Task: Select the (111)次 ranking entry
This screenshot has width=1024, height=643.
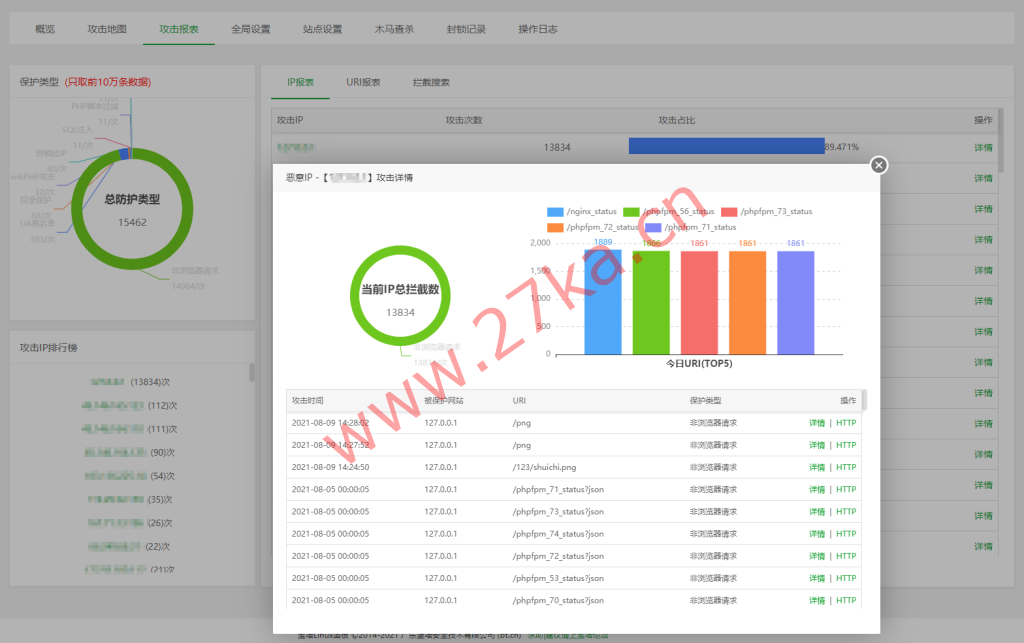Action: (x=130, y=429)
